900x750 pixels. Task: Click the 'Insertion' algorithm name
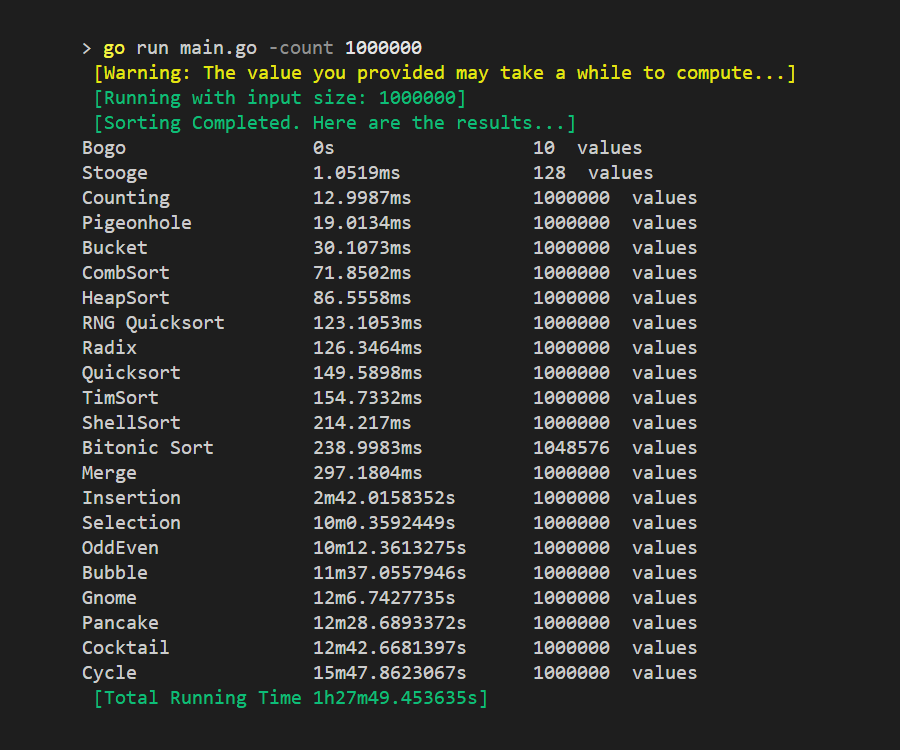click(x=131, y=498)
